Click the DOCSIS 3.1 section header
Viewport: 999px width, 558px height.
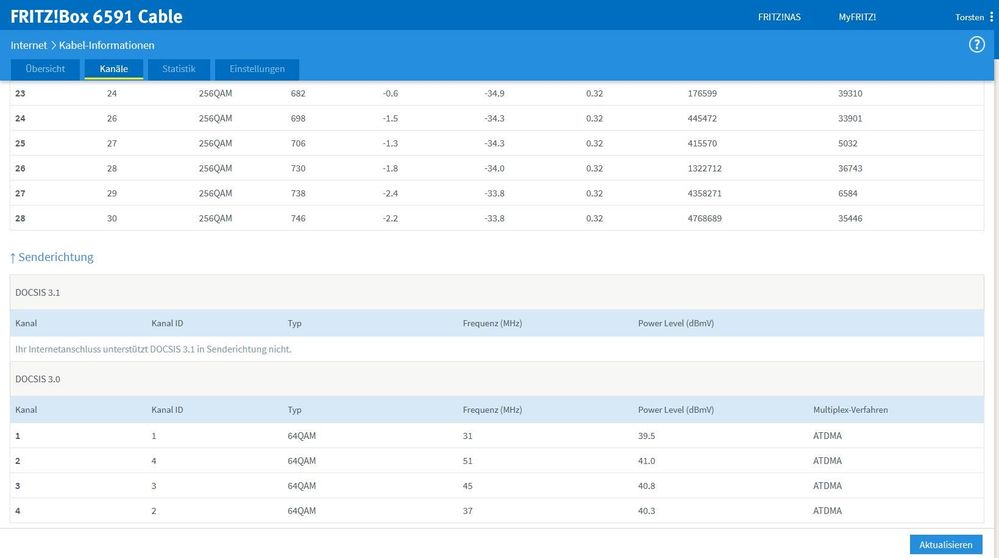[x=40, y=292]
